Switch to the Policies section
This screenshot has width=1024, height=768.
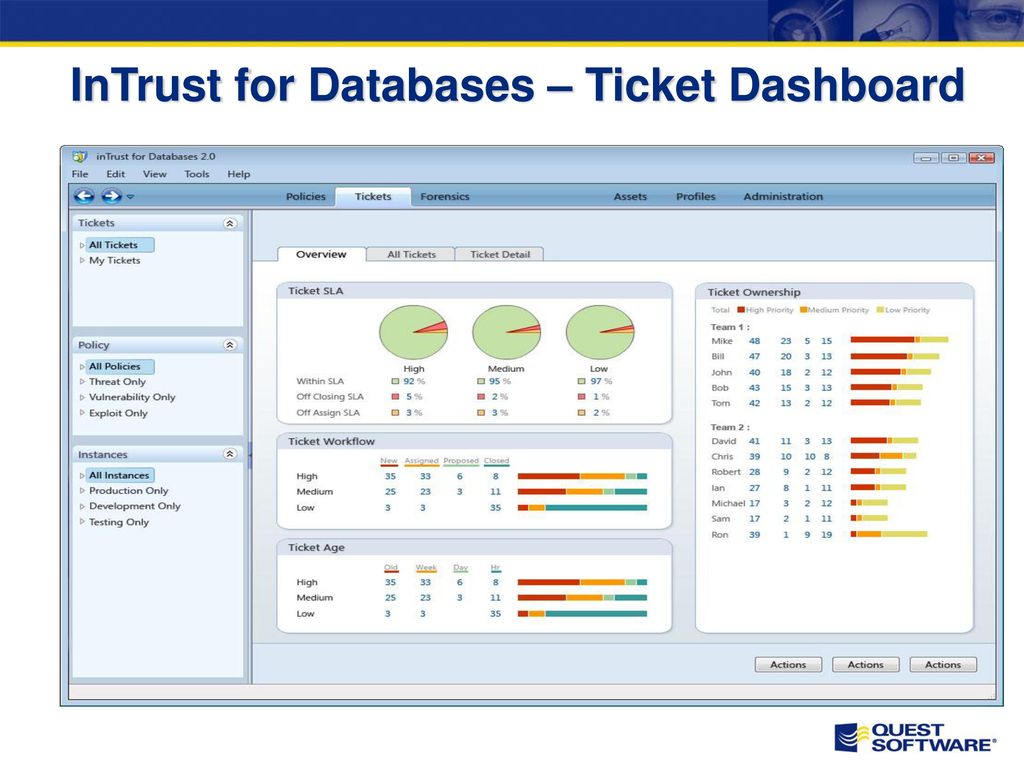[306, 197]
